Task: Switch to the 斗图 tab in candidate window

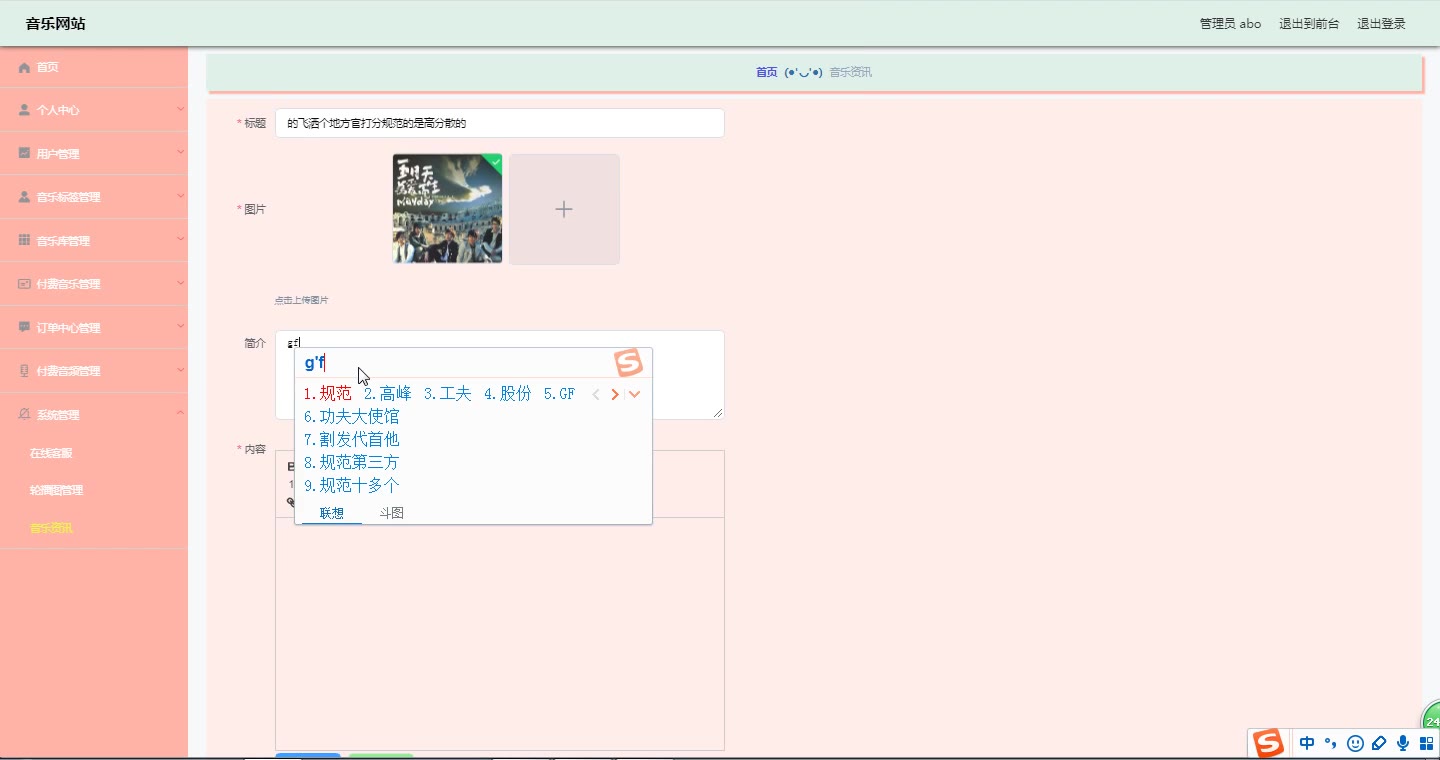Action: 391,513
